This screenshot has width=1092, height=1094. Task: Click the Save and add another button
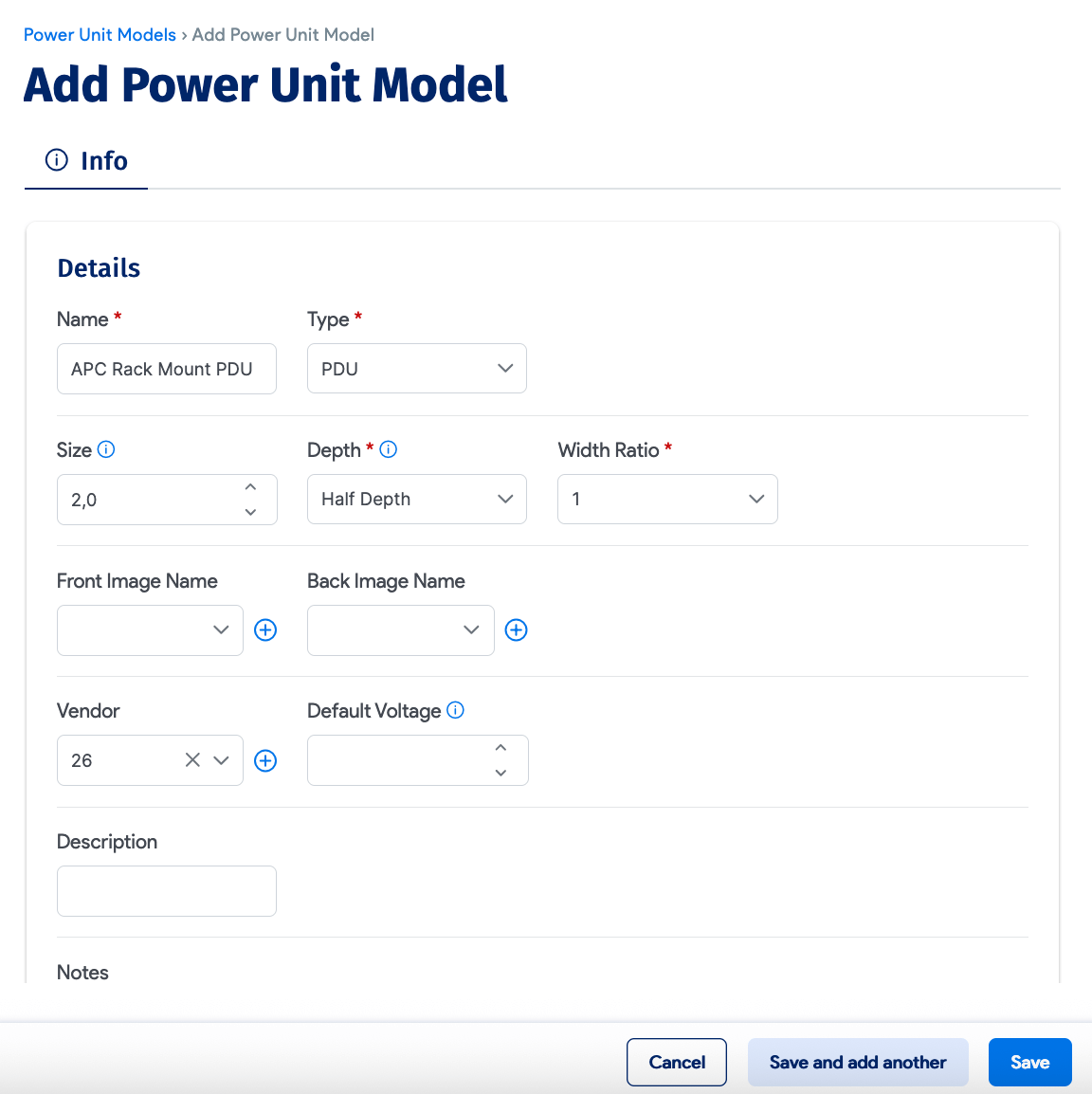pyautogui.click(x=857, y=1062)
